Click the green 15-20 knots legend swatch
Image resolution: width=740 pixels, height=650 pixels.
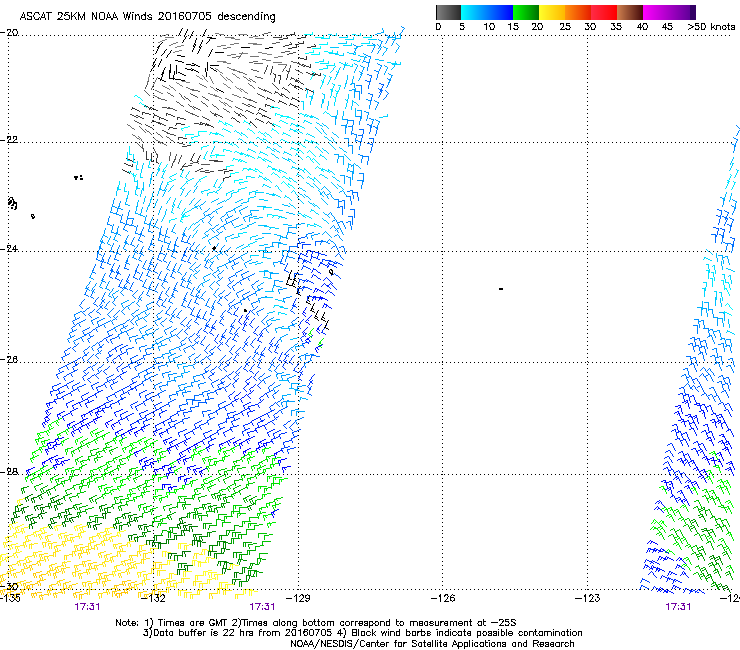[x=526, y=12]
